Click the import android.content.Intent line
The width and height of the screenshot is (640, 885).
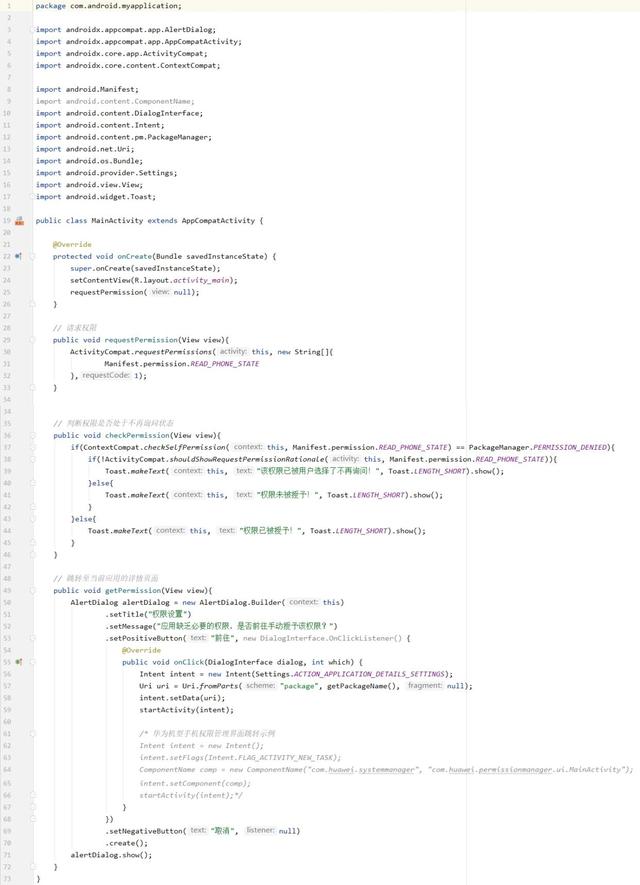point(100,125)
